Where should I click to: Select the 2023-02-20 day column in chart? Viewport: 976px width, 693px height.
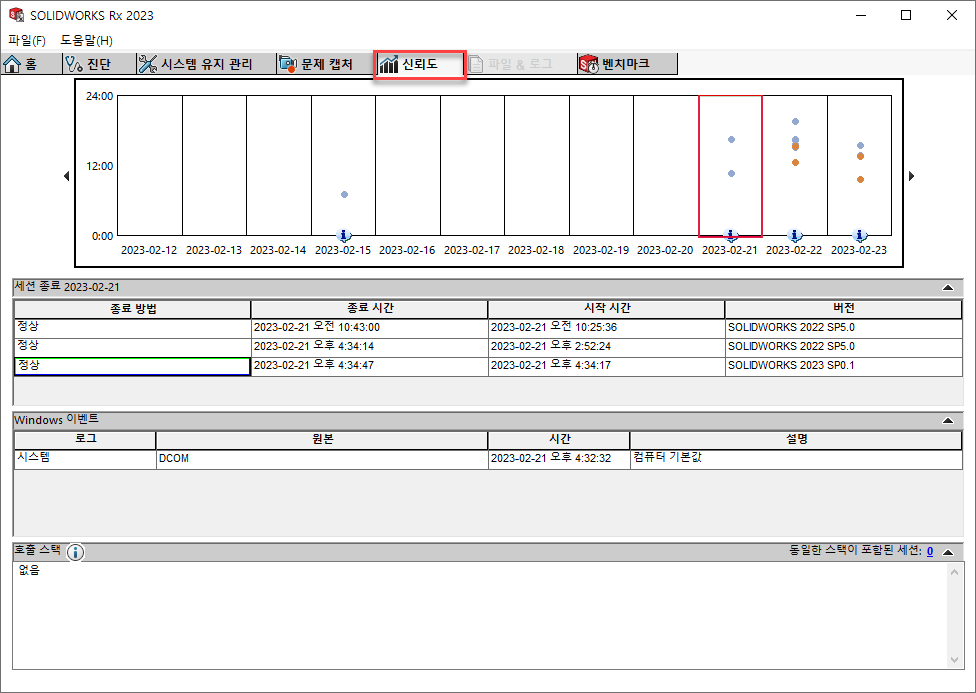point(665,166)
